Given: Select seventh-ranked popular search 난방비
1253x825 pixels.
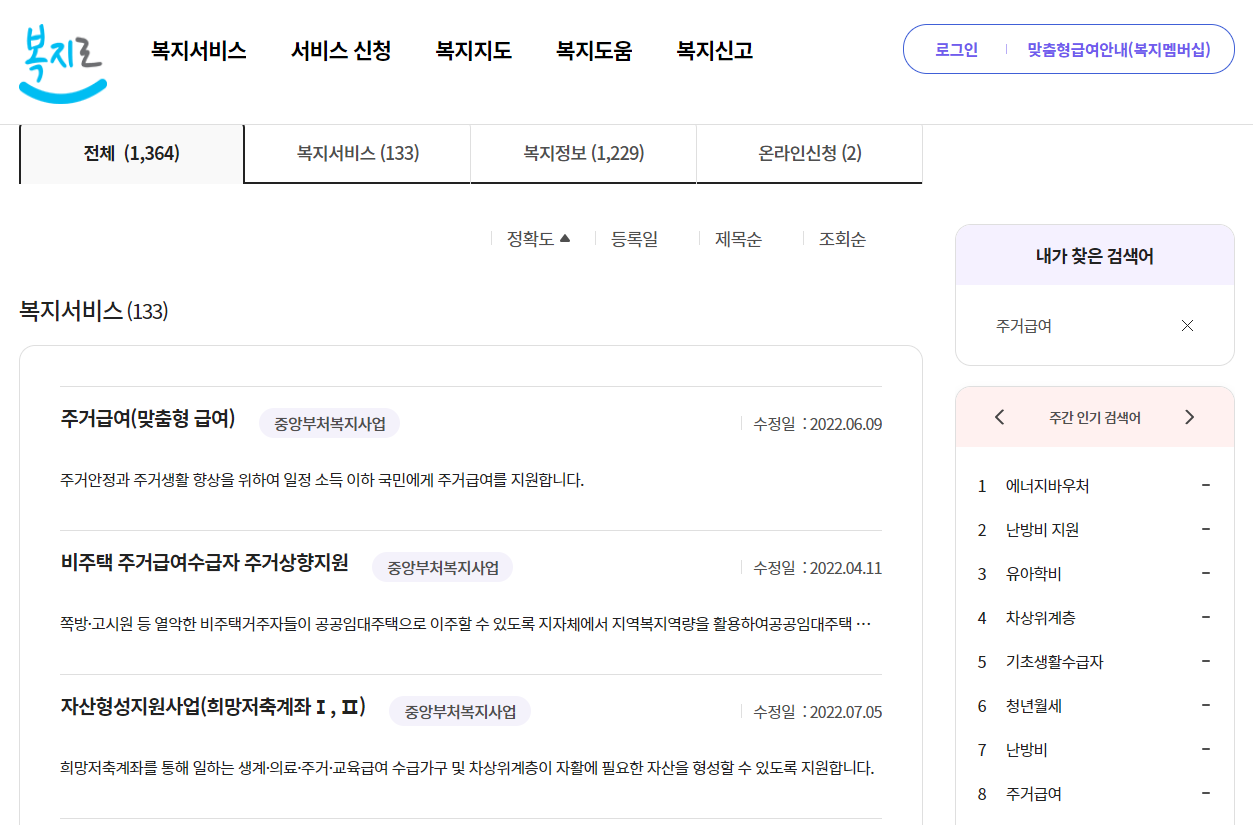Looking at the screenshot, I should (1026, 750).
